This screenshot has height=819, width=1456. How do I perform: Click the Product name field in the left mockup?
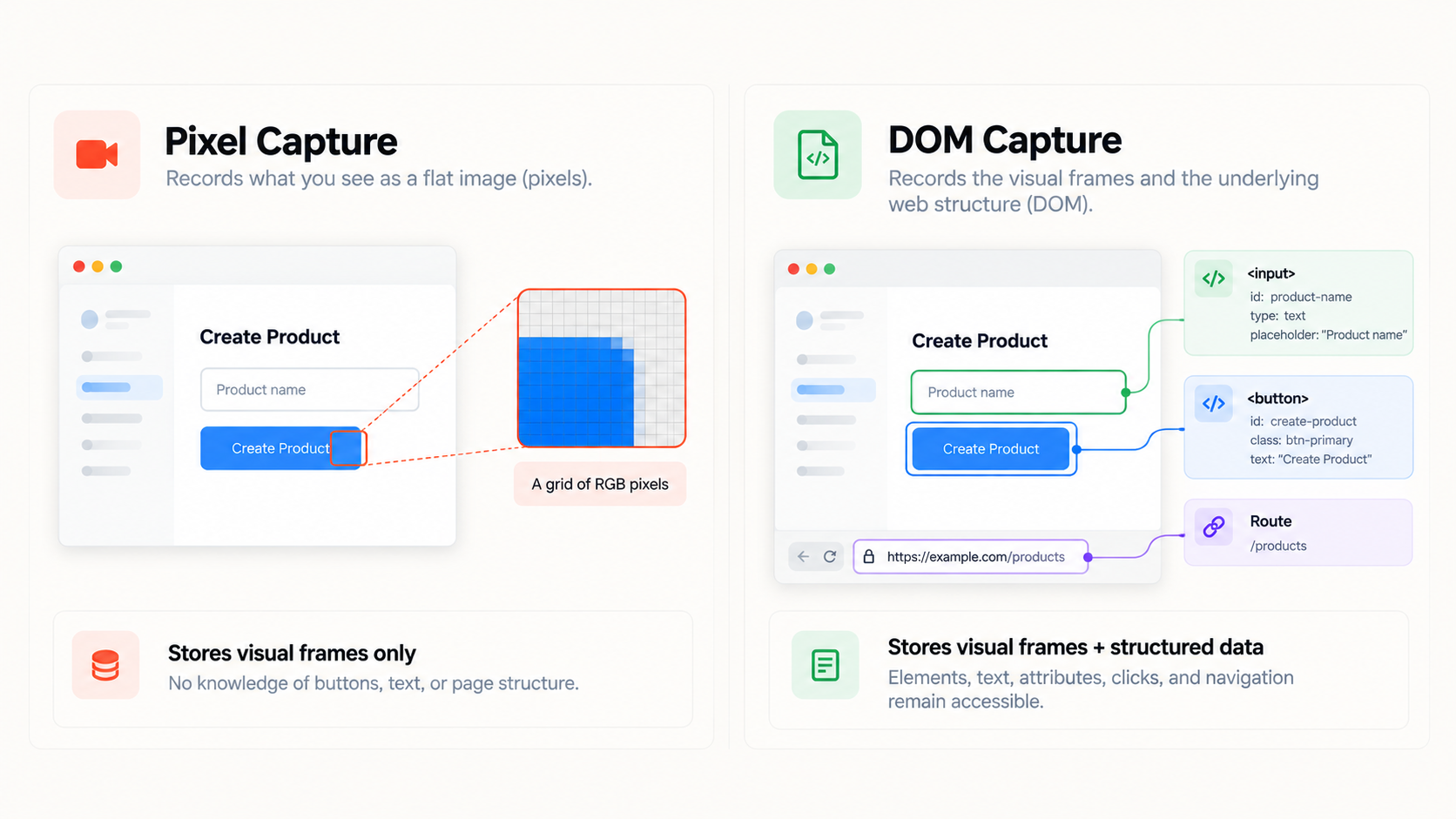(x=310, y=389)
